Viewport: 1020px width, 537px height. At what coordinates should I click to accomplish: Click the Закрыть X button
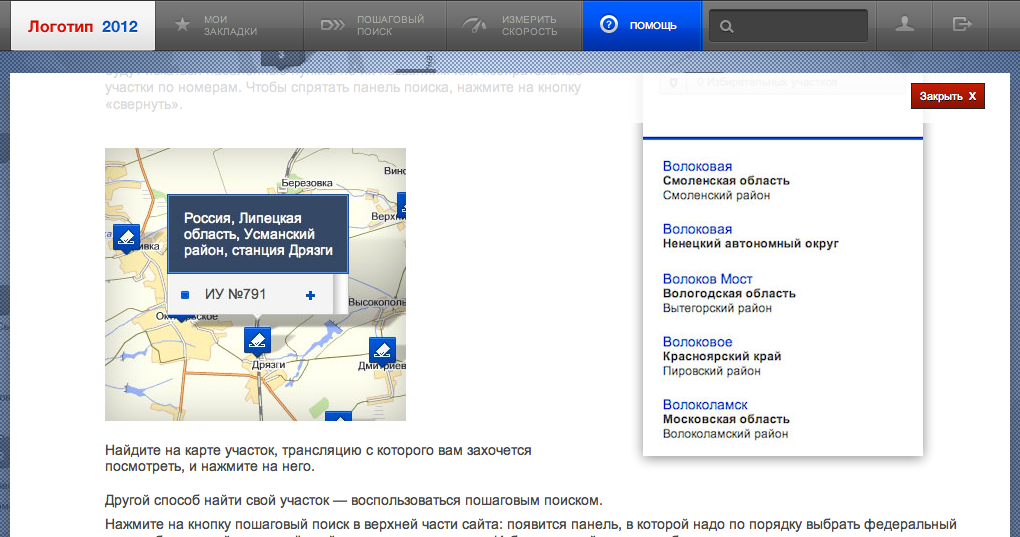[x=947, y=96]
